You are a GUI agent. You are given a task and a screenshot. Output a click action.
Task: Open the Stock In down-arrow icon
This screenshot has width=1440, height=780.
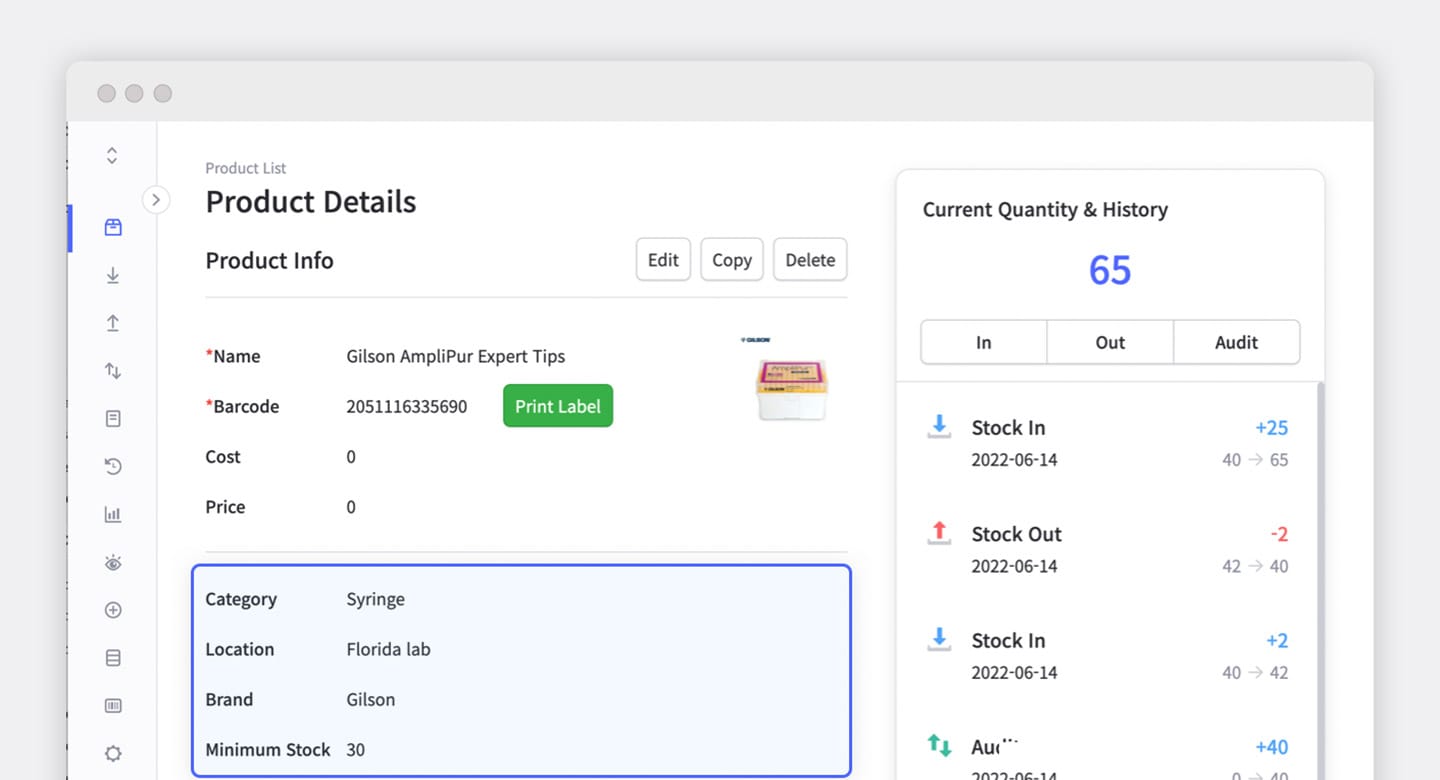(x=112, y=275)
